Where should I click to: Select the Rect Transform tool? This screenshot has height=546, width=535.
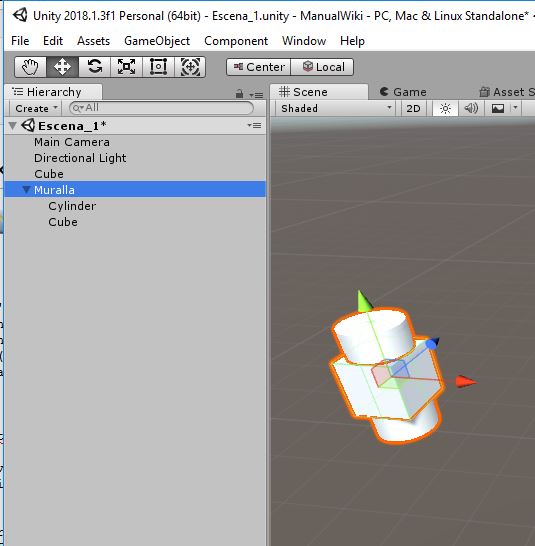point(158,67)
